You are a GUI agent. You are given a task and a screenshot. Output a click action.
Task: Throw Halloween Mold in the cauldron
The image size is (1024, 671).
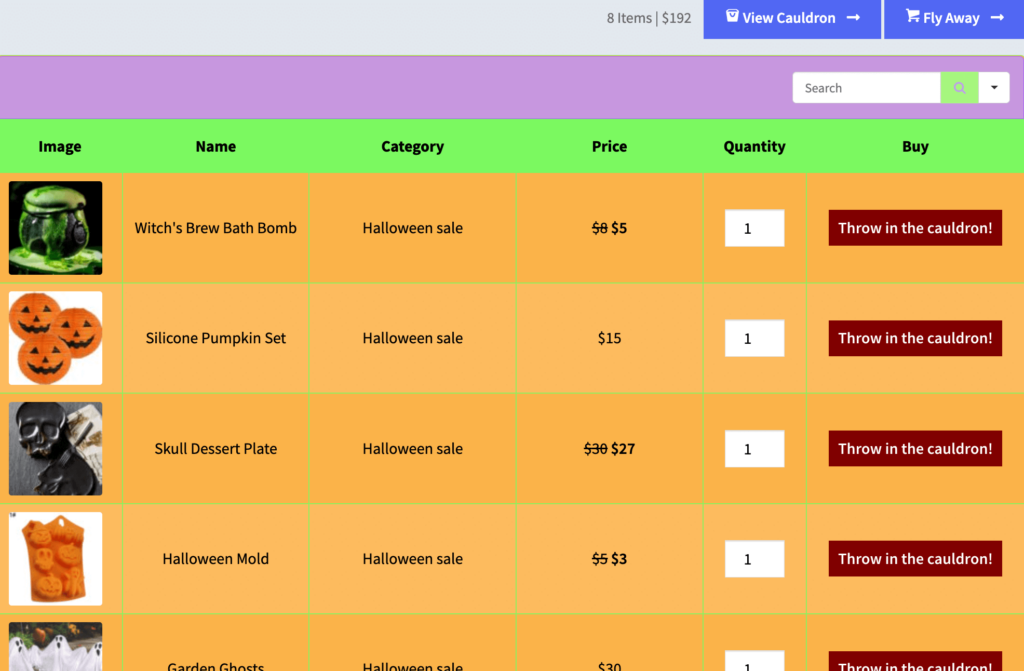click(914, 559)
